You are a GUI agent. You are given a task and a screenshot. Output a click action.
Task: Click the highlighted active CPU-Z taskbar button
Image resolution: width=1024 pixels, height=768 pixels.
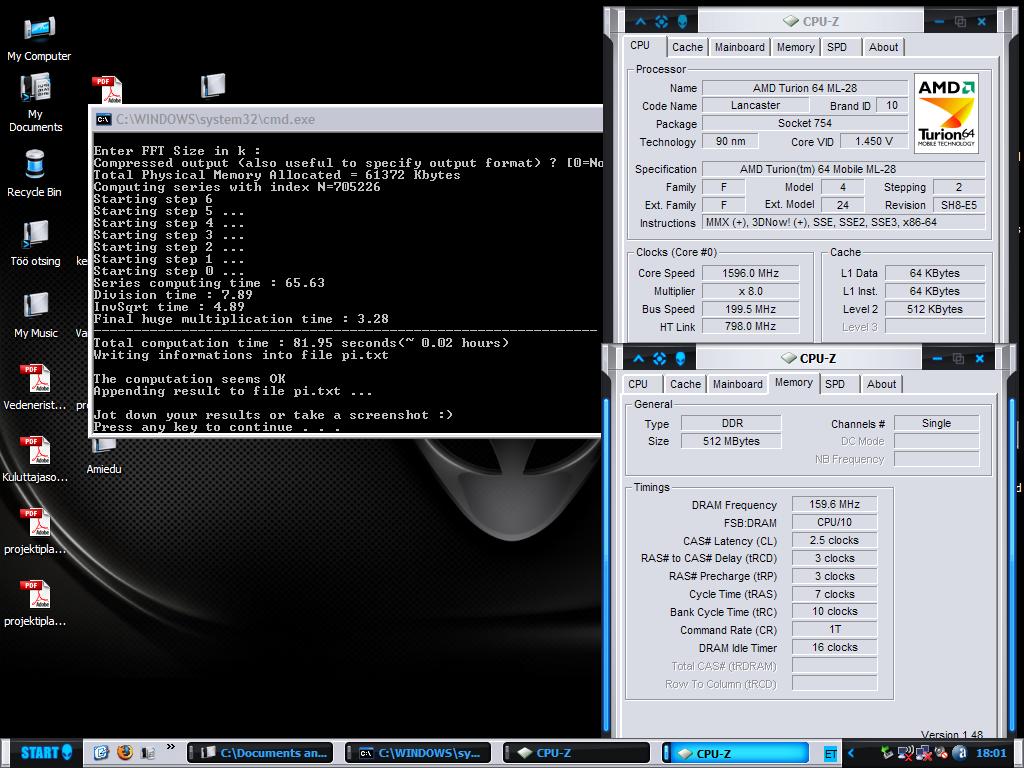tap(735, 753)
